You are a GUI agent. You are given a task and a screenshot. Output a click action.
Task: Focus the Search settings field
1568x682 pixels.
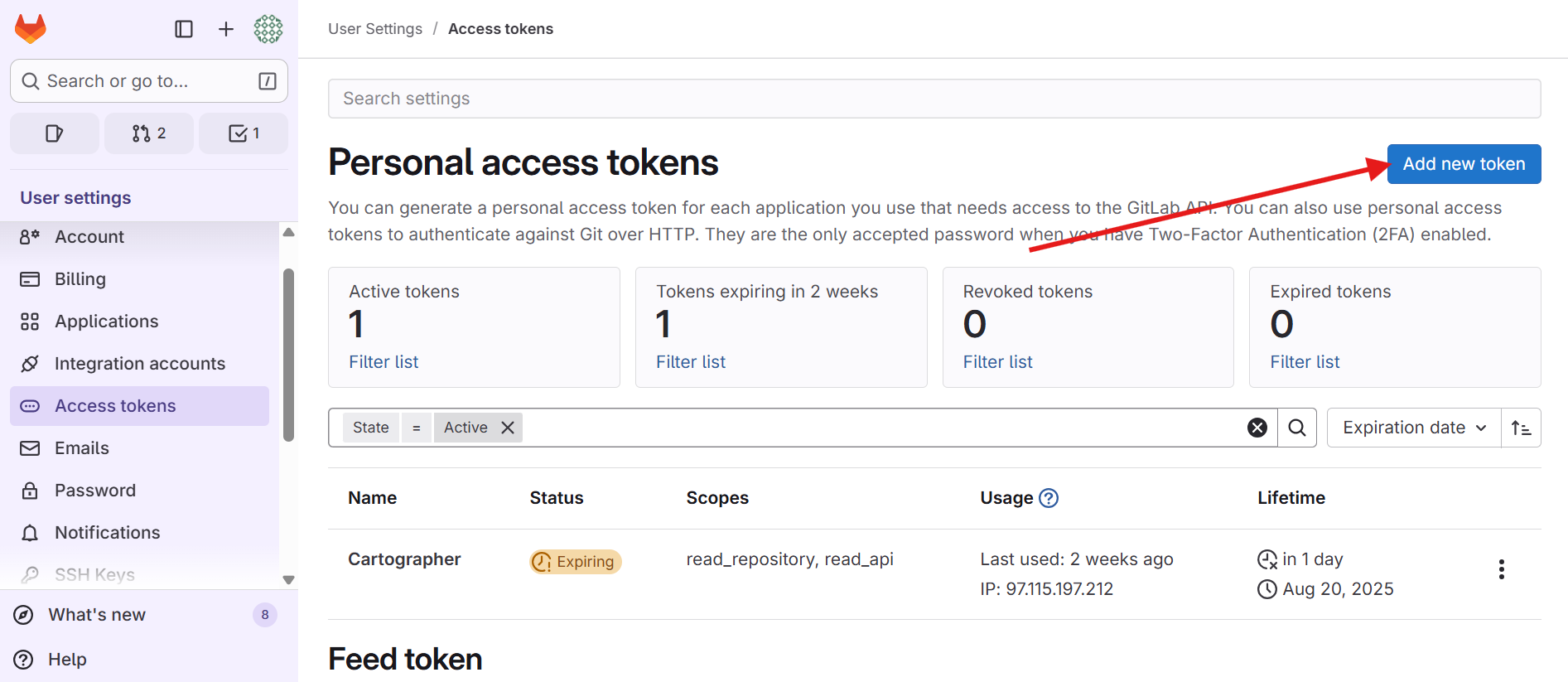coord(934,99)
